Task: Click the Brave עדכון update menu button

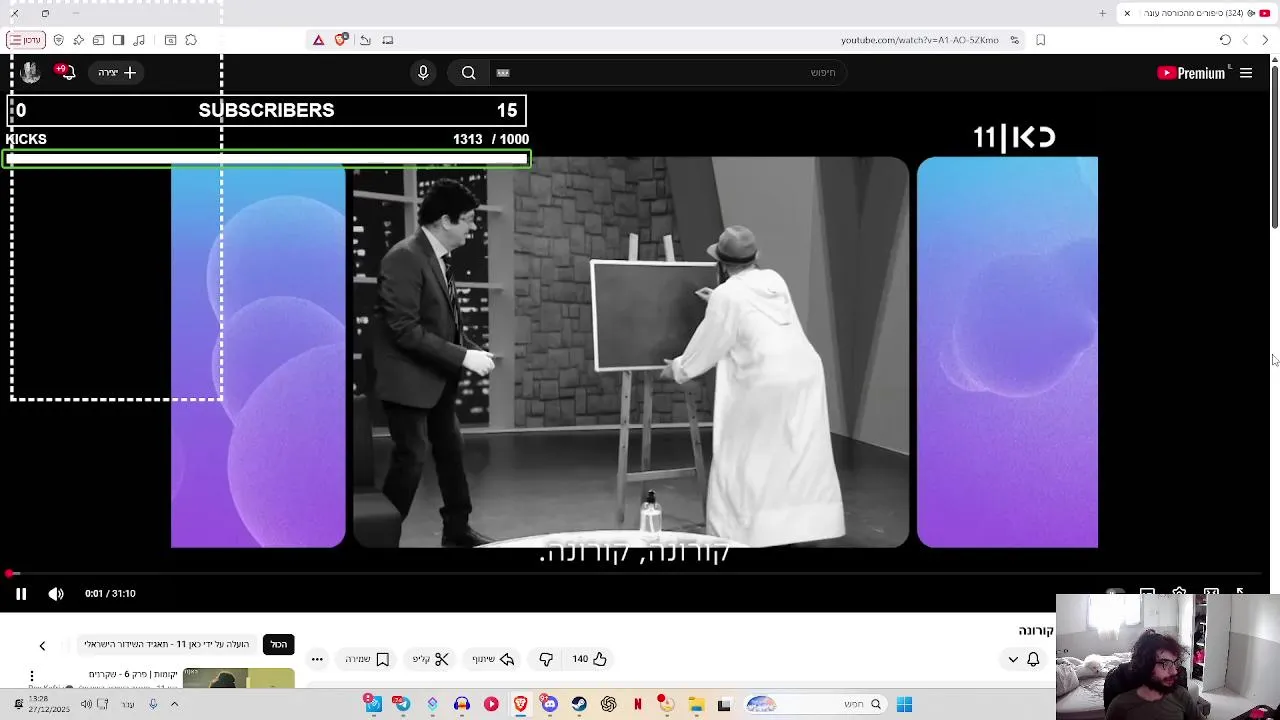Action: [25, 40]
